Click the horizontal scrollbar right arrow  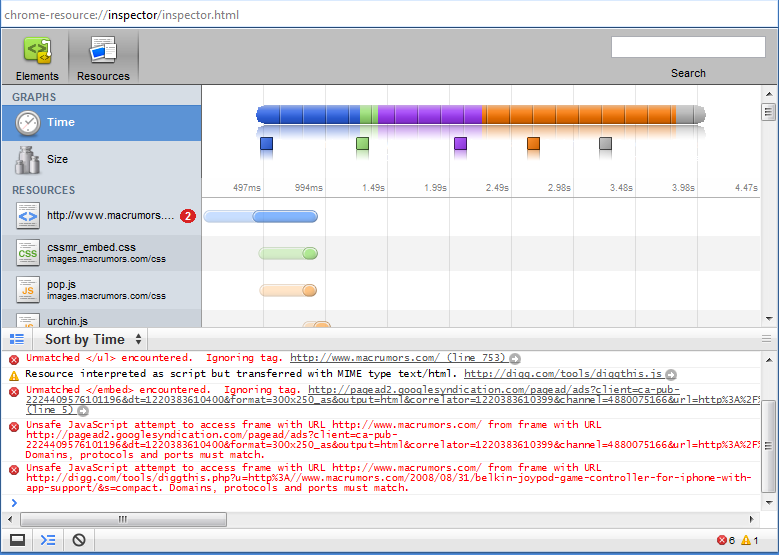tap(751, 520)
